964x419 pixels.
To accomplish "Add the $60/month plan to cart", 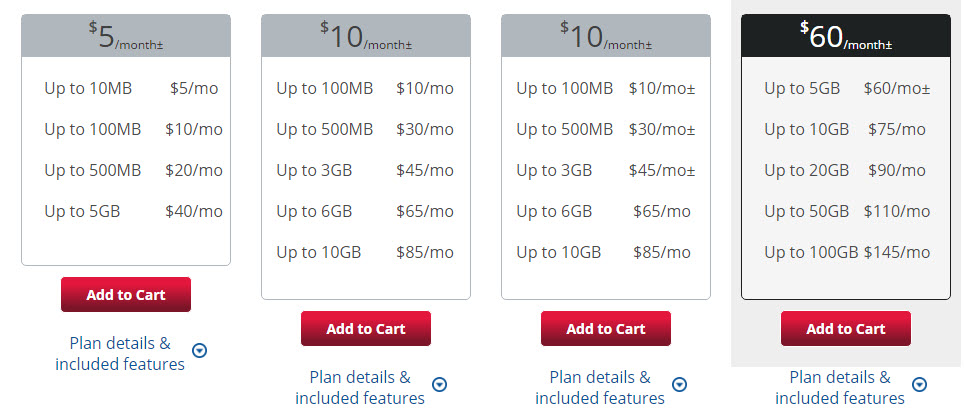I will (846, 329).
